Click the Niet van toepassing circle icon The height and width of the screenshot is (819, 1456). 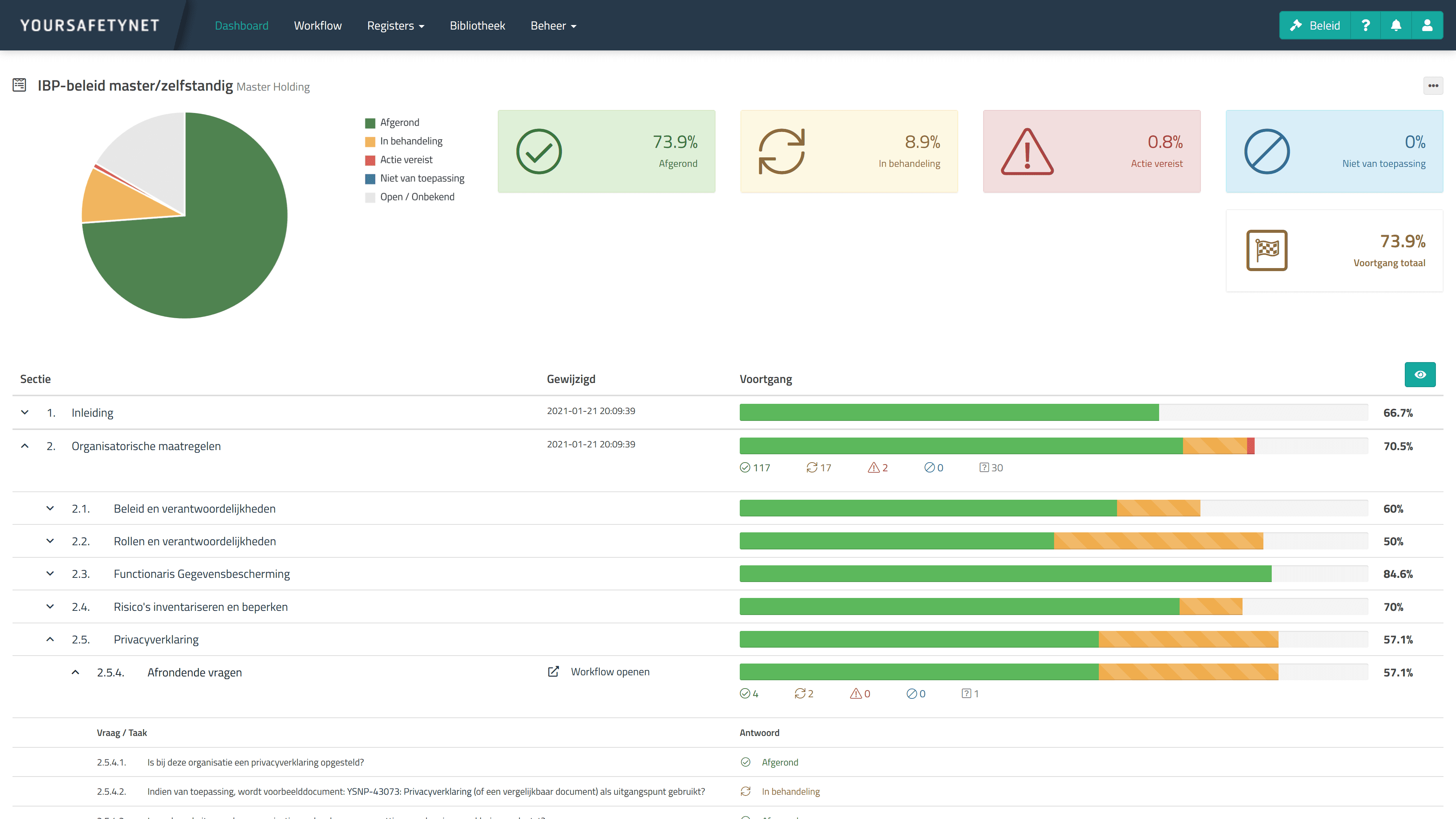point(1267,152)
